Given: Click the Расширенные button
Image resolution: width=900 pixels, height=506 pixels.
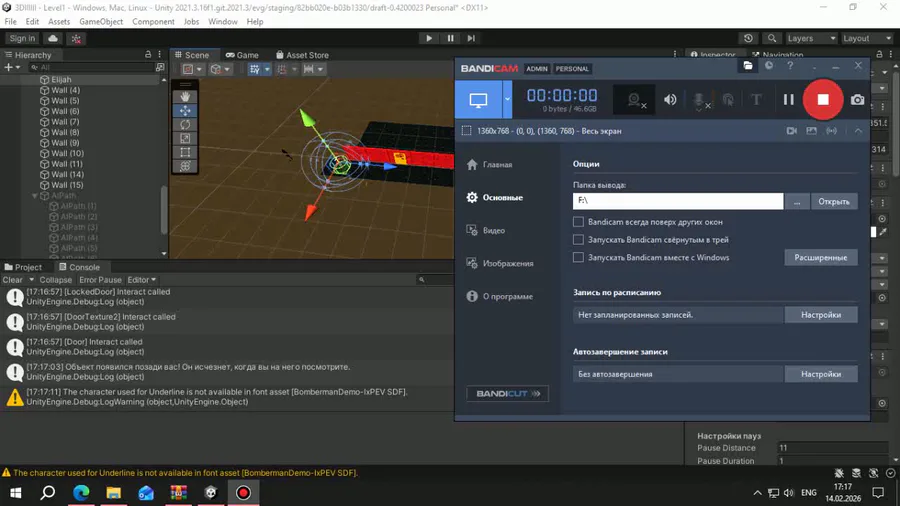Looking at the screenshot, I should click(x=821, y=258).
